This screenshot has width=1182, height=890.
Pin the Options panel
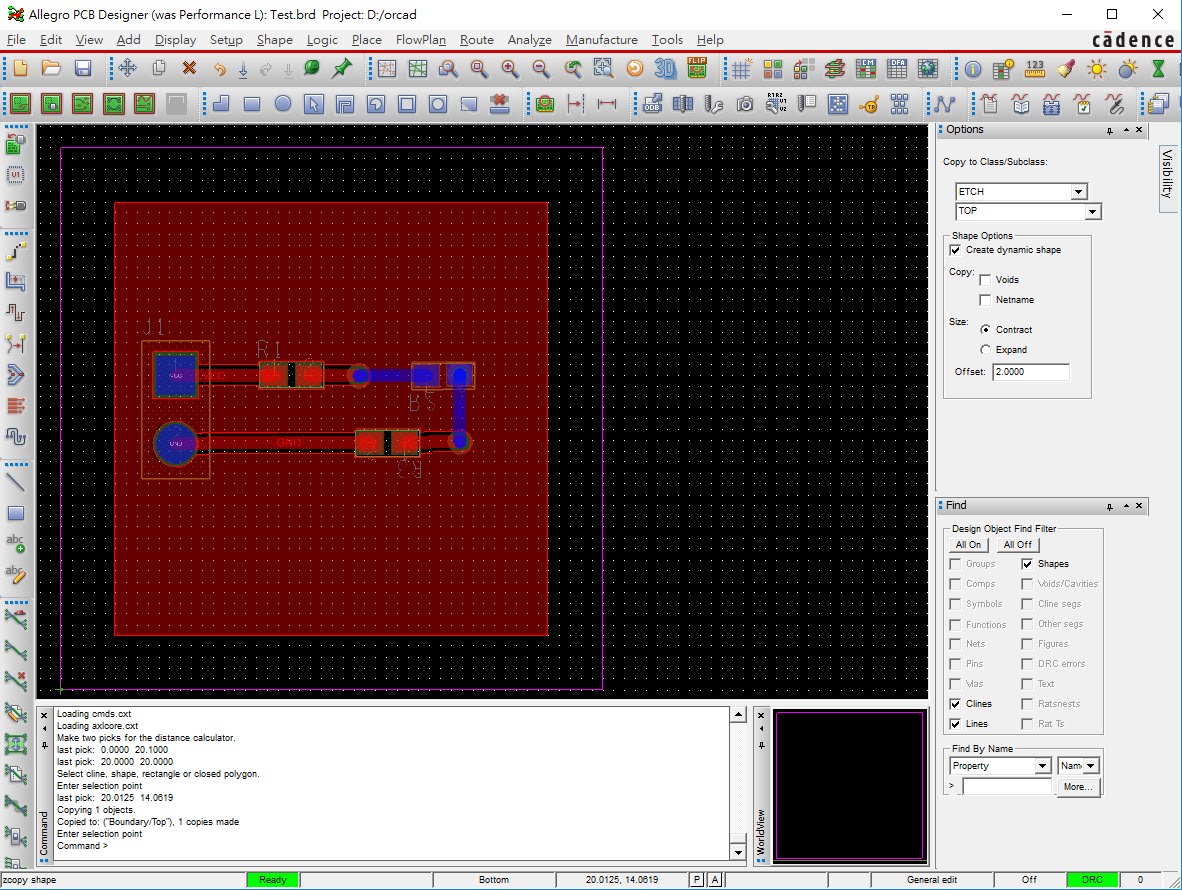point(1110,130)
